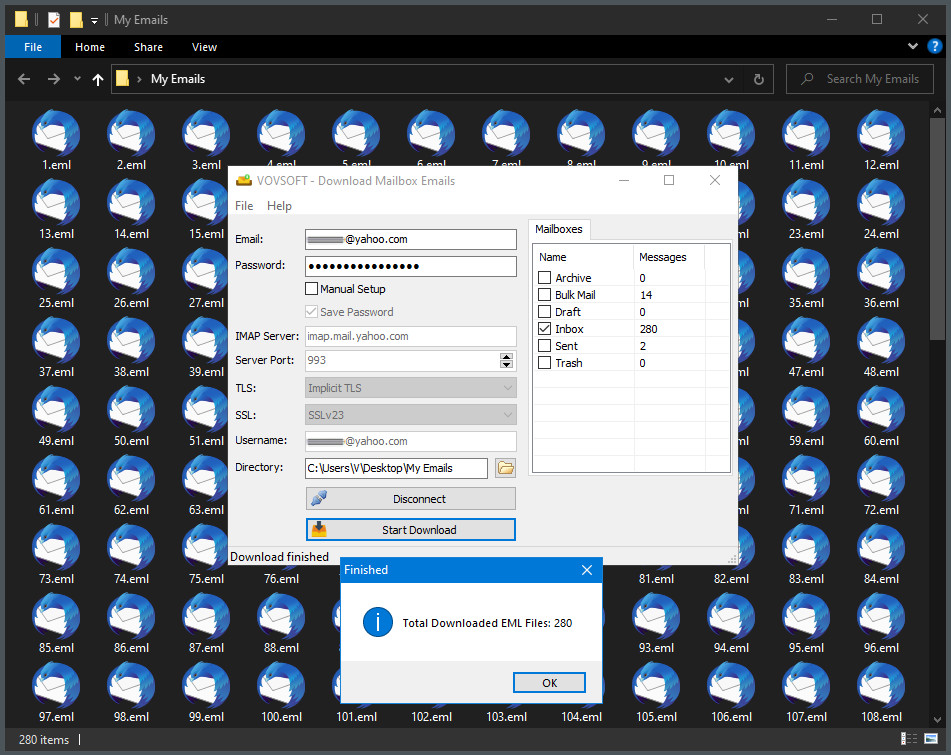Go back with the Explorer back arrow
The width and height of the screenshot is (951, 755).
24,79
